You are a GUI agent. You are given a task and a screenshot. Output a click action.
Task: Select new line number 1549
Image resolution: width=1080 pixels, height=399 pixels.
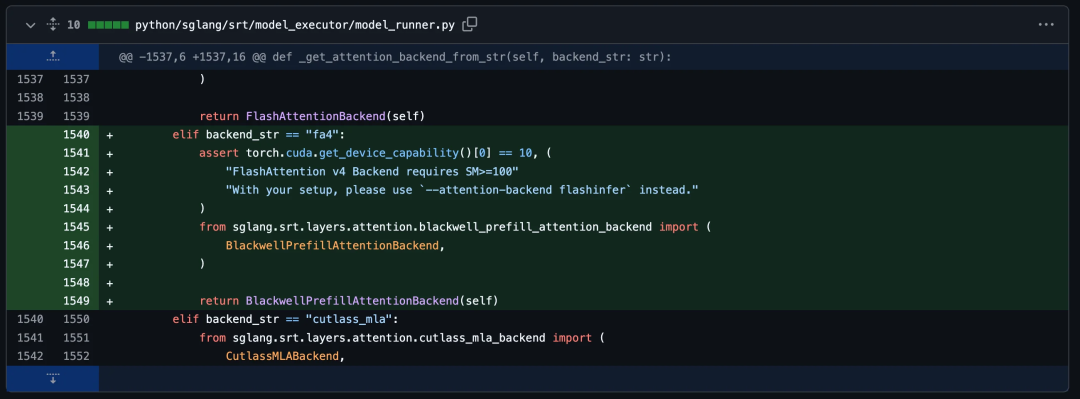77,301
